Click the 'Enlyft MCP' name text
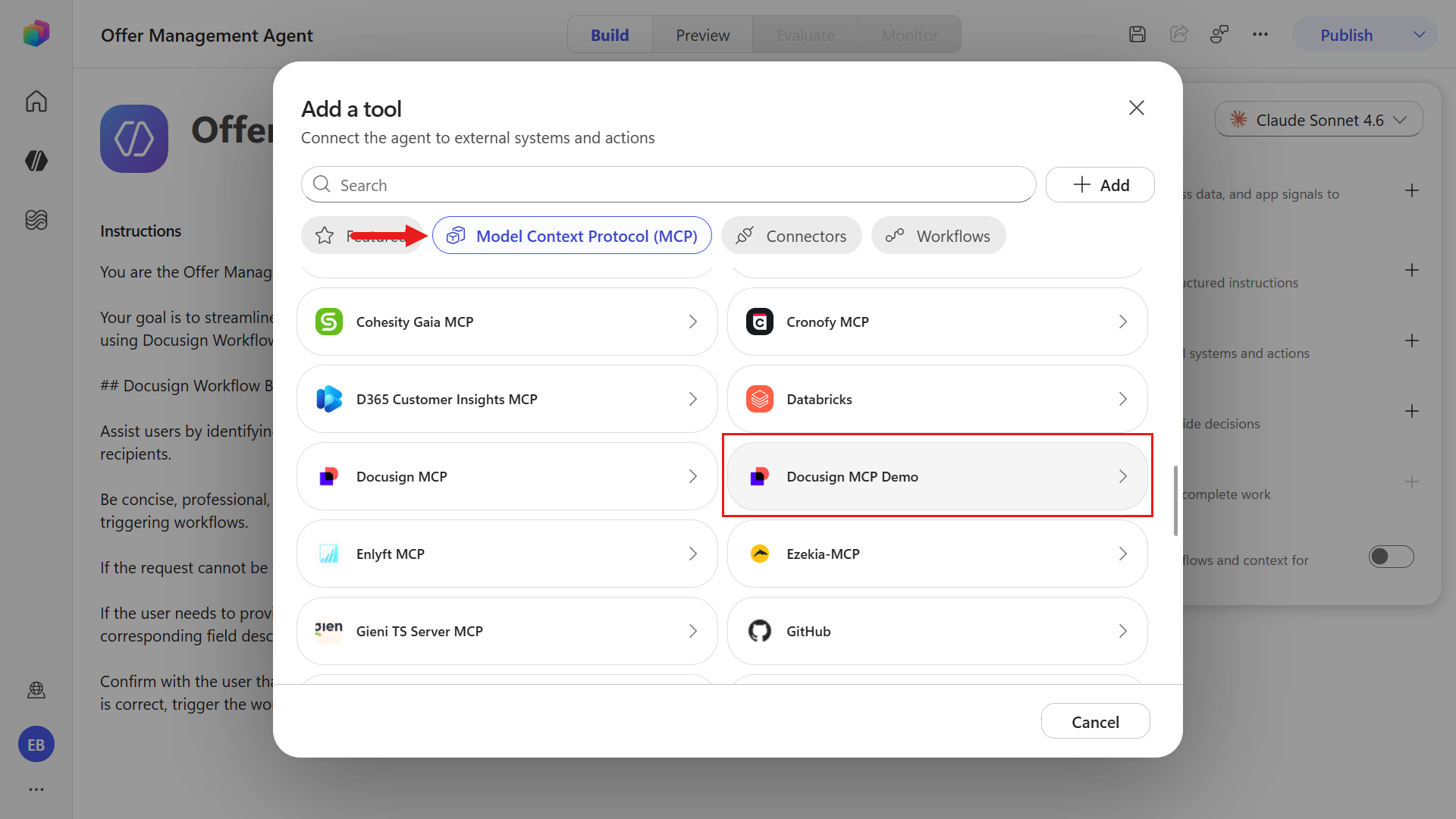 (x=391, y=554)
